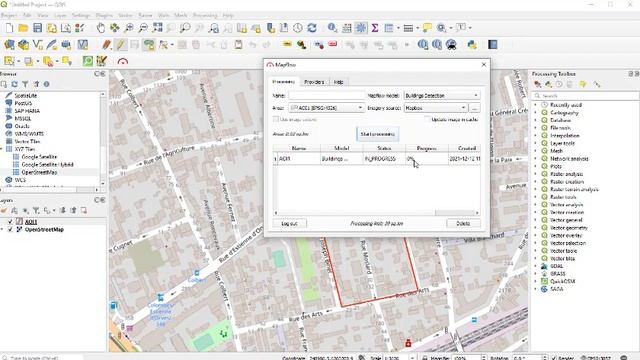Open the Python console icon
Viewport: 640px width, 360px height.
pyautogui.click(x=472, y=44)
